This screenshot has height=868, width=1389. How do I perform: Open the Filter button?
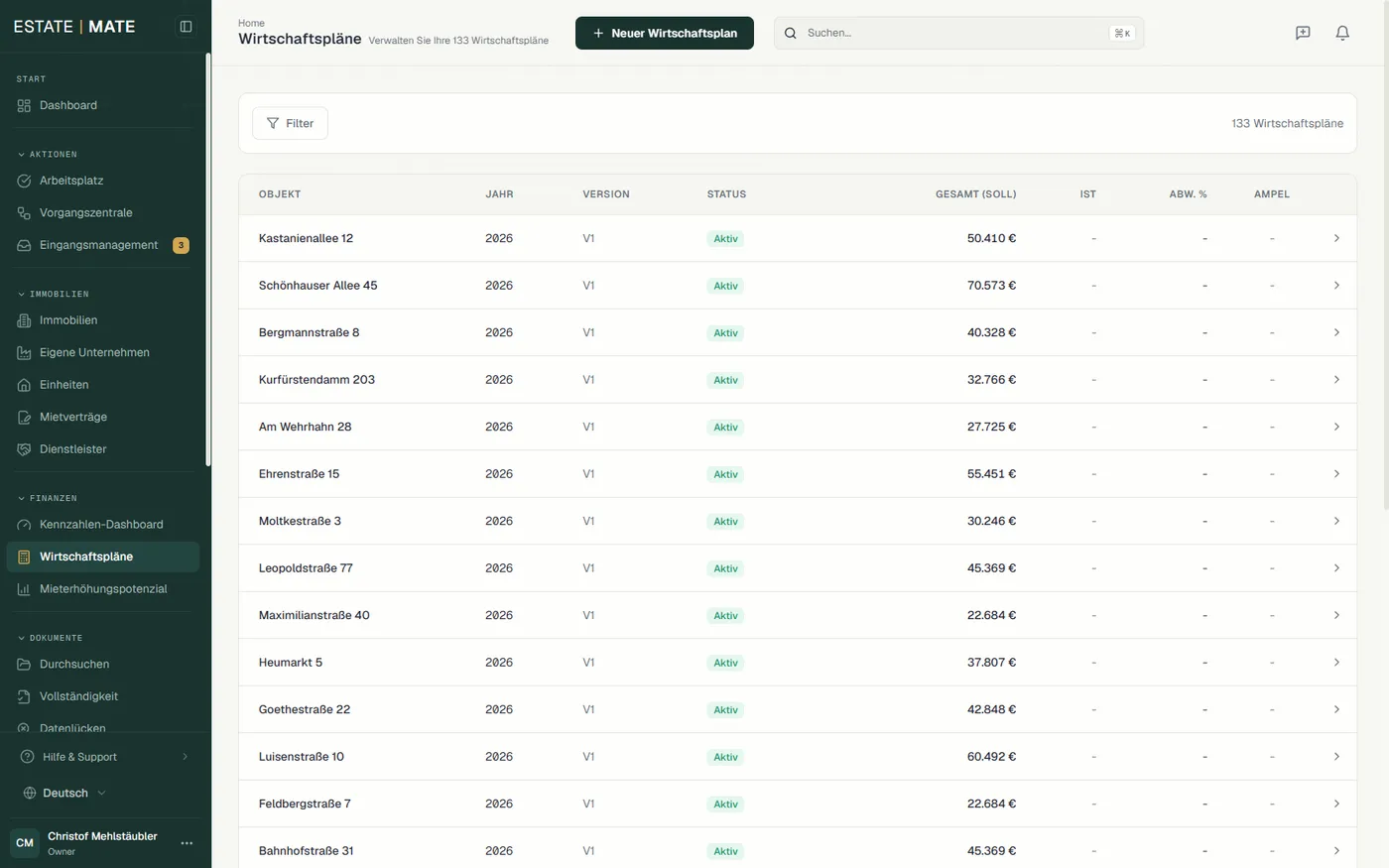point(290,123)
